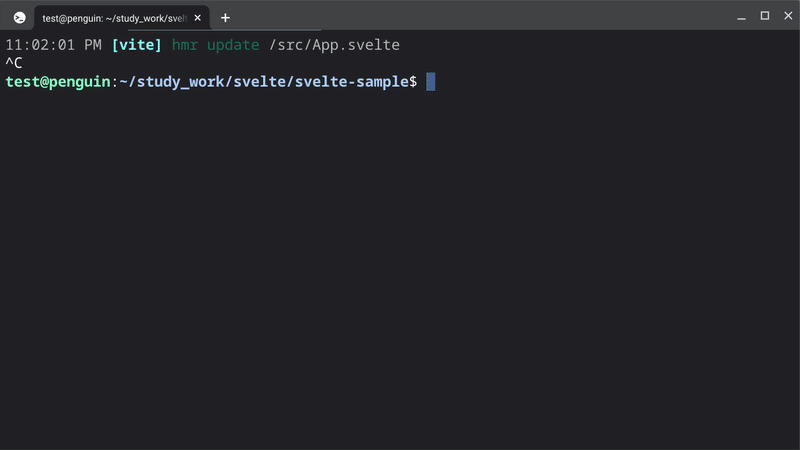Click the $ prompt symbol
This screenshot has height=450, width=800.
[x=413, y=82]
